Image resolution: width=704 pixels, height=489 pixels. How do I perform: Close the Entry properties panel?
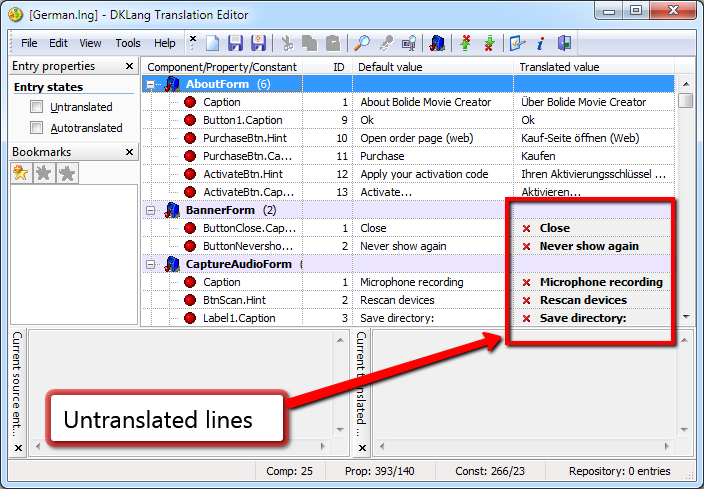(129, 67)
